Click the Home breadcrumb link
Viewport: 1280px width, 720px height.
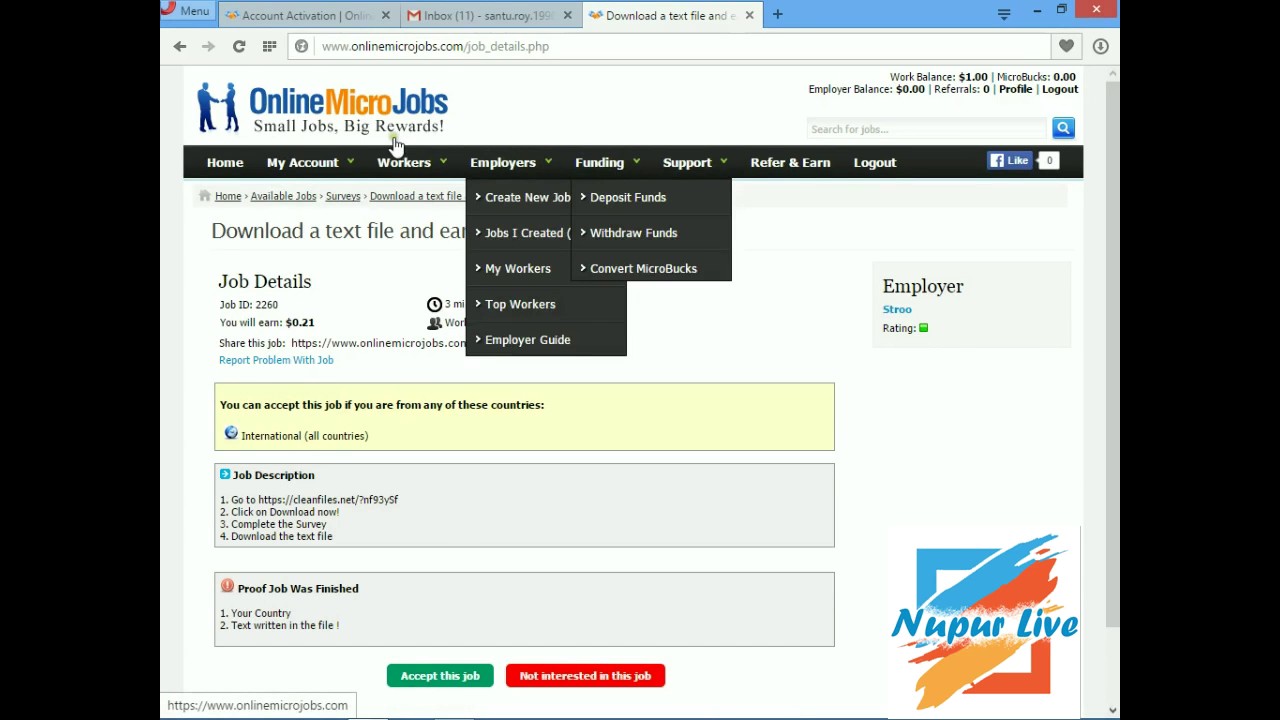(x=228, y=196)
